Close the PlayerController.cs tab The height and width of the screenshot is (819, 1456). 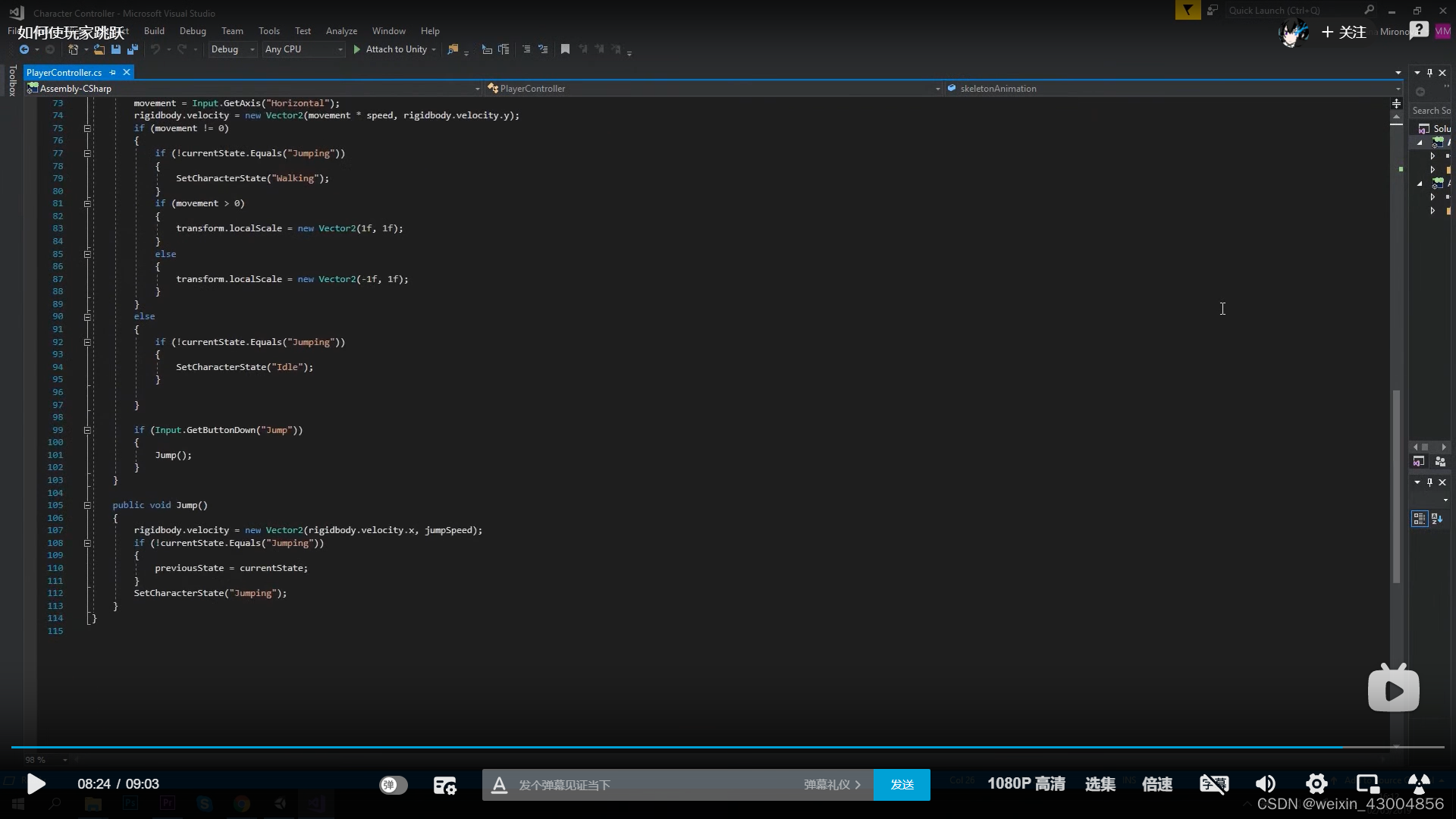tap(127, 73)
